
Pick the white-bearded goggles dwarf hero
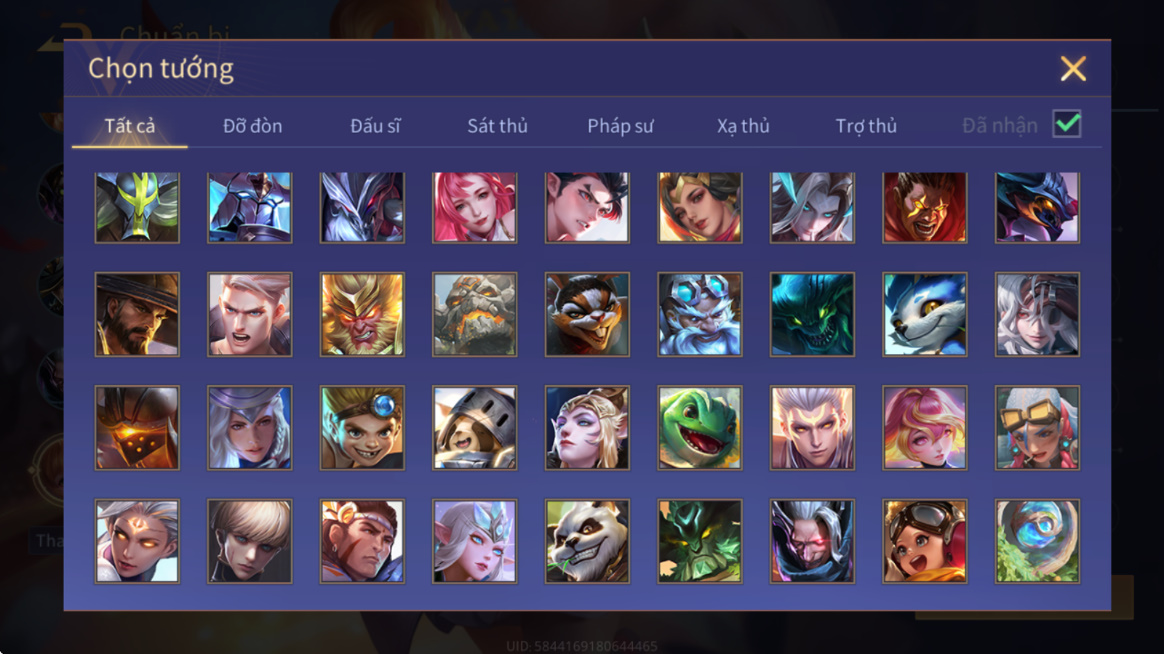[699, 314]
